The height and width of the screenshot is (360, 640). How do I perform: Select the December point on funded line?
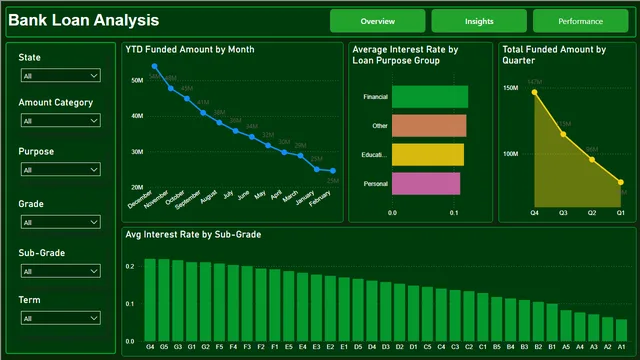154,66
